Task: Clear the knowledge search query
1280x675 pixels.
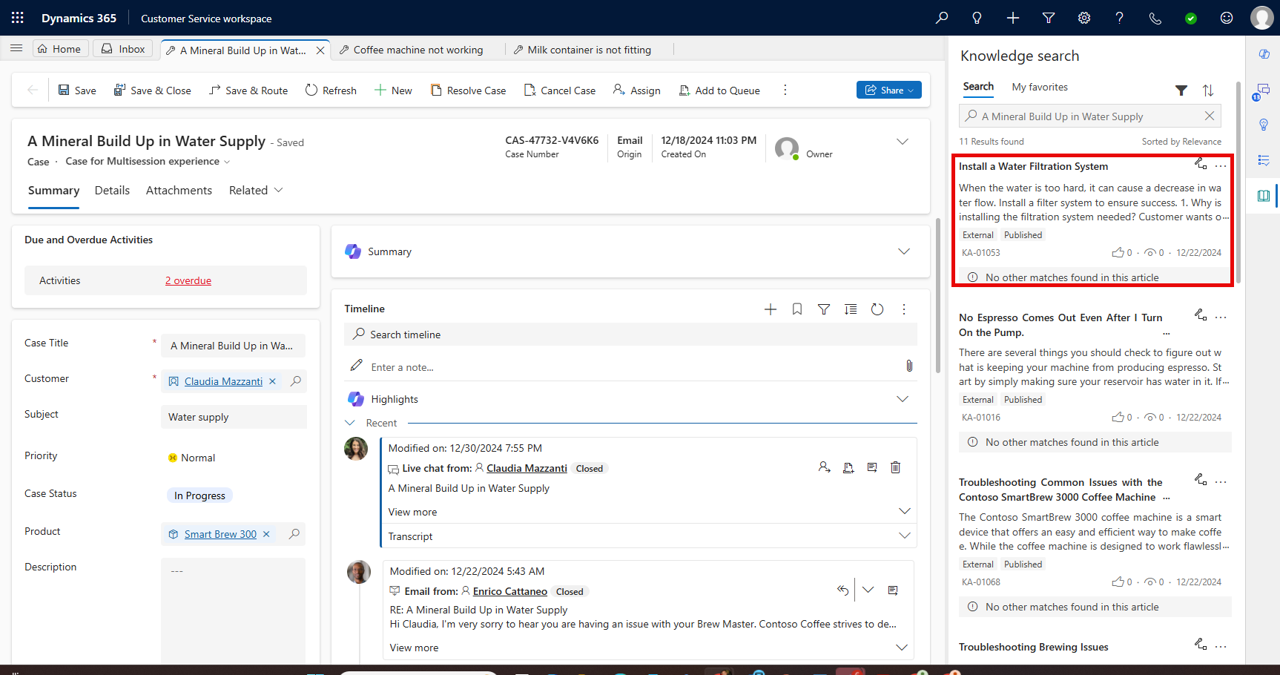Action: point(1209,116)
